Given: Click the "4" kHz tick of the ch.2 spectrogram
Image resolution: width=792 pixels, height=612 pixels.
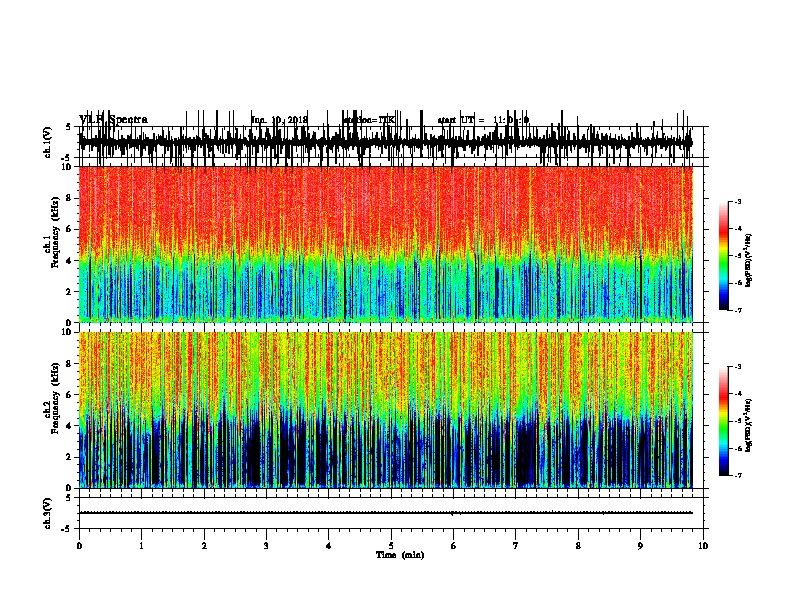Looking at the screenshot, I should (70, 426).
